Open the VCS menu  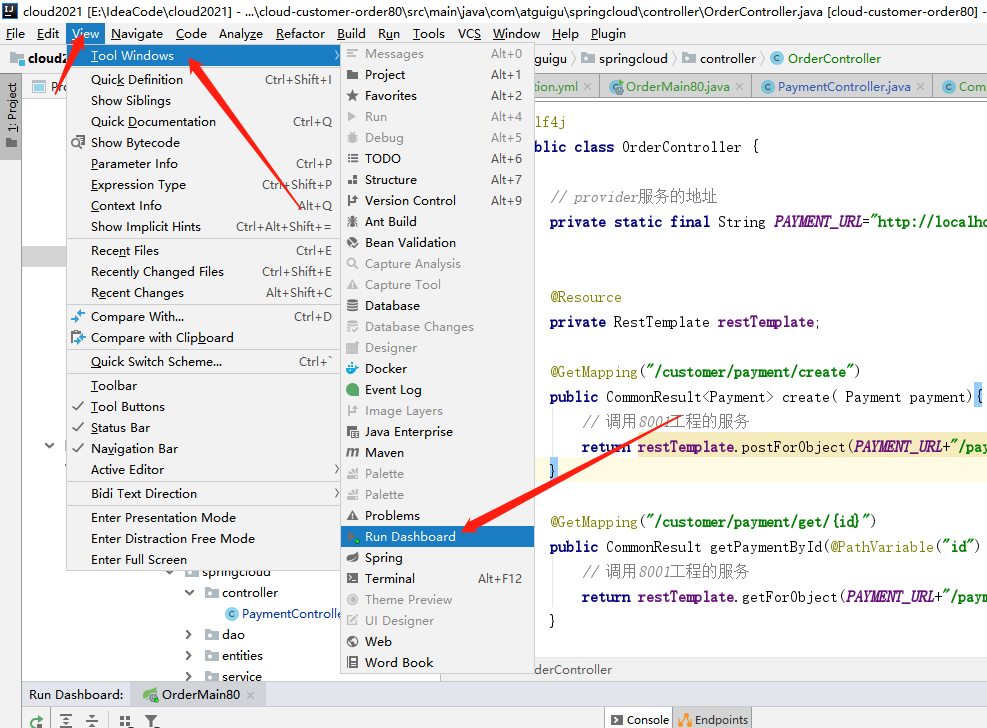(469, 34)
